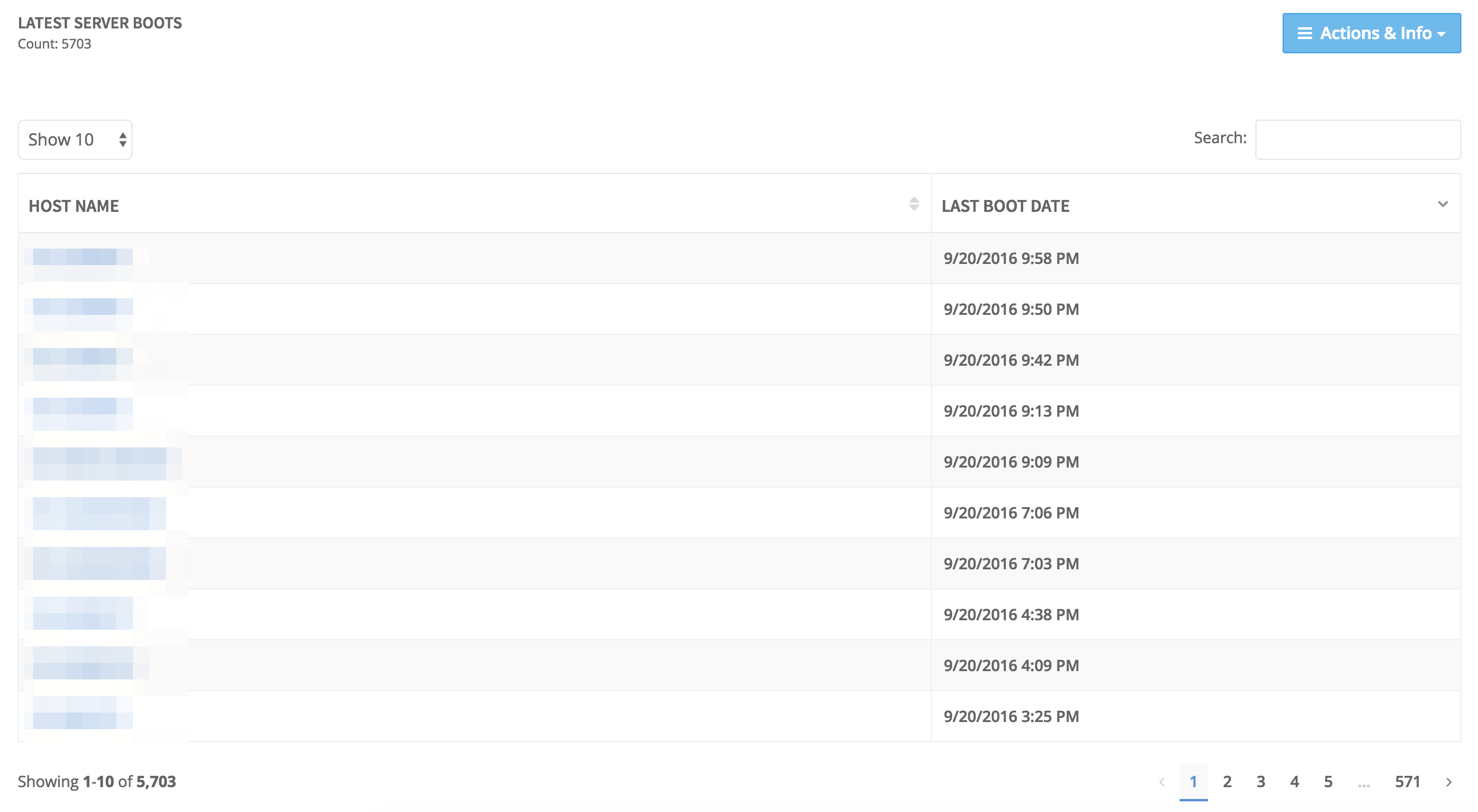Jump to page 5
Image resolution: width=1478 pixels, height=812 pixels.
1328,782
